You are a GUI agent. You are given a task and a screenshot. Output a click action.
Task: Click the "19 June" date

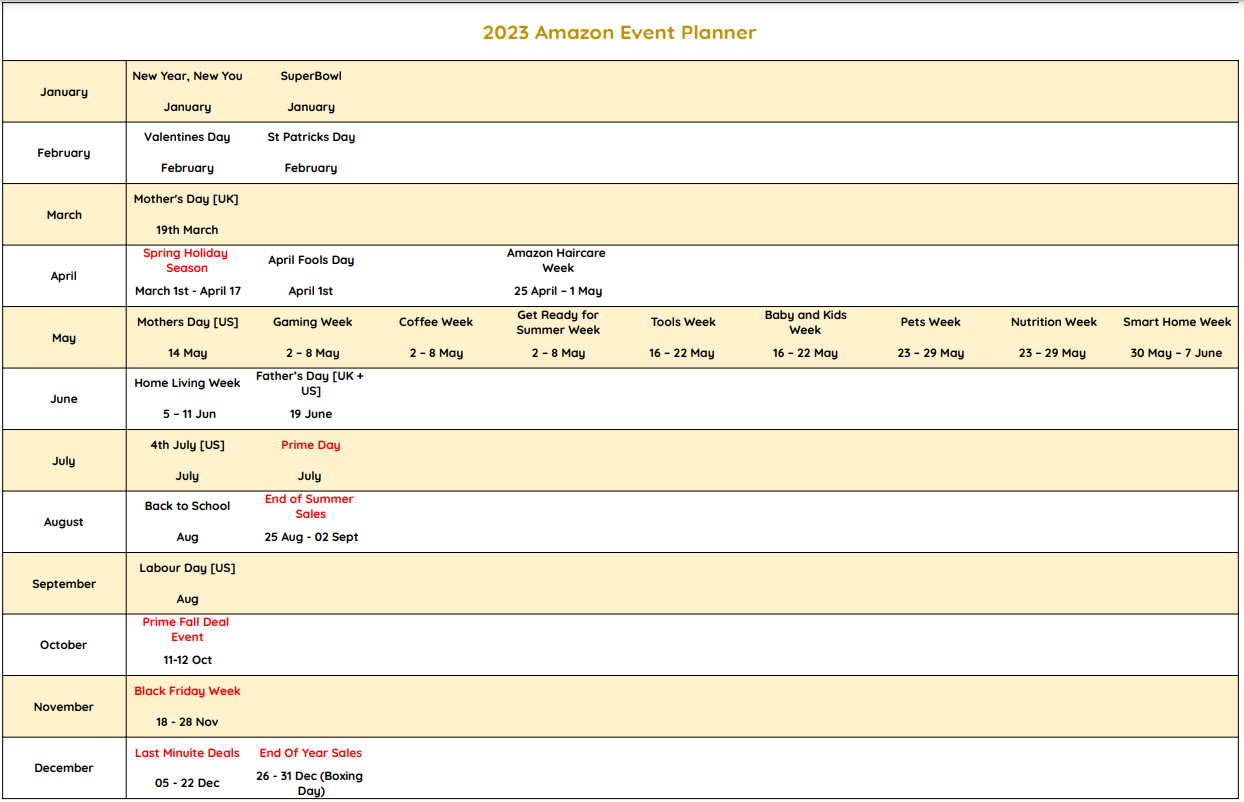point(311,414)
